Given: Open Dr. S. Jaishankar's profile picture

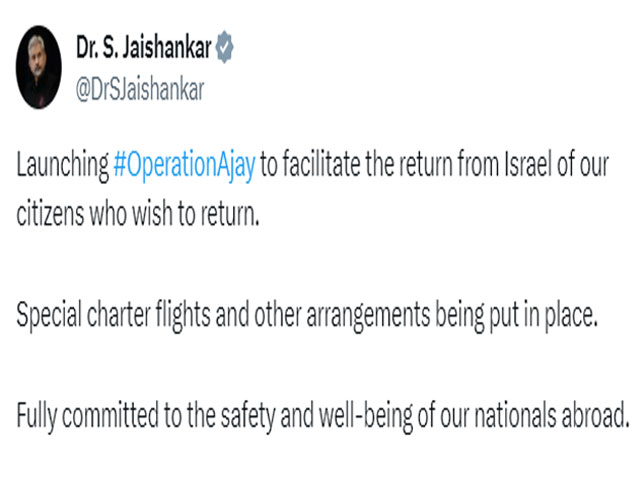Looking at the screenshot, I should pos(39,67).
